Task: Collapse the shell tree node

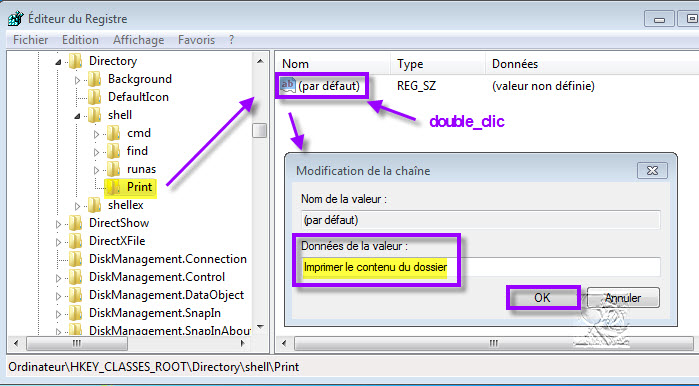Action: 77,116
